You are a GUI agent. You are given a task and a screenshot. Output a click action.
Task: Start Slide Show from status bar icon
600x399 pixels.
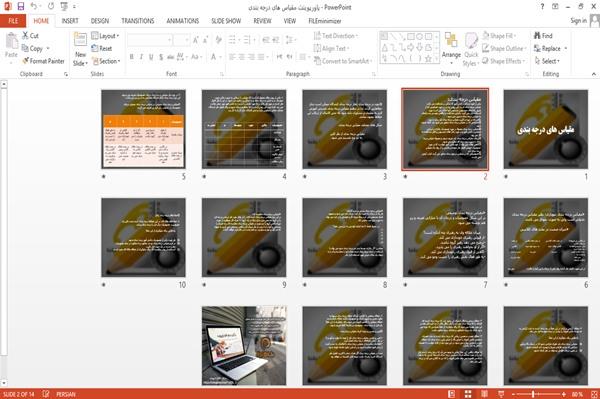(501, 394)
